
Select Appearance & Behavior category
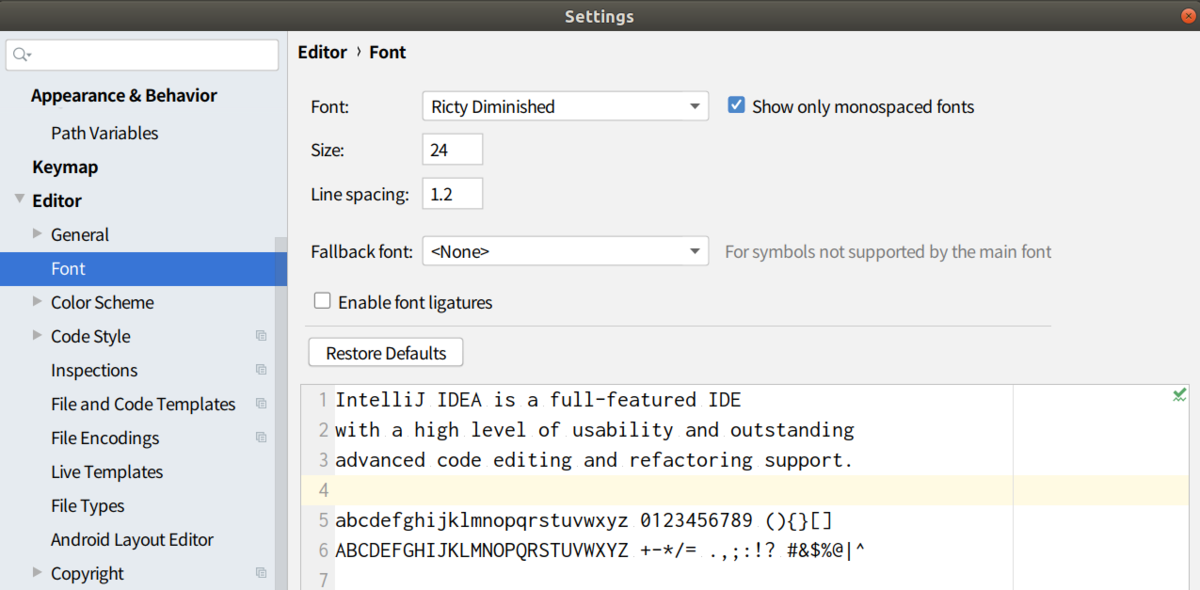coord(124,96)
